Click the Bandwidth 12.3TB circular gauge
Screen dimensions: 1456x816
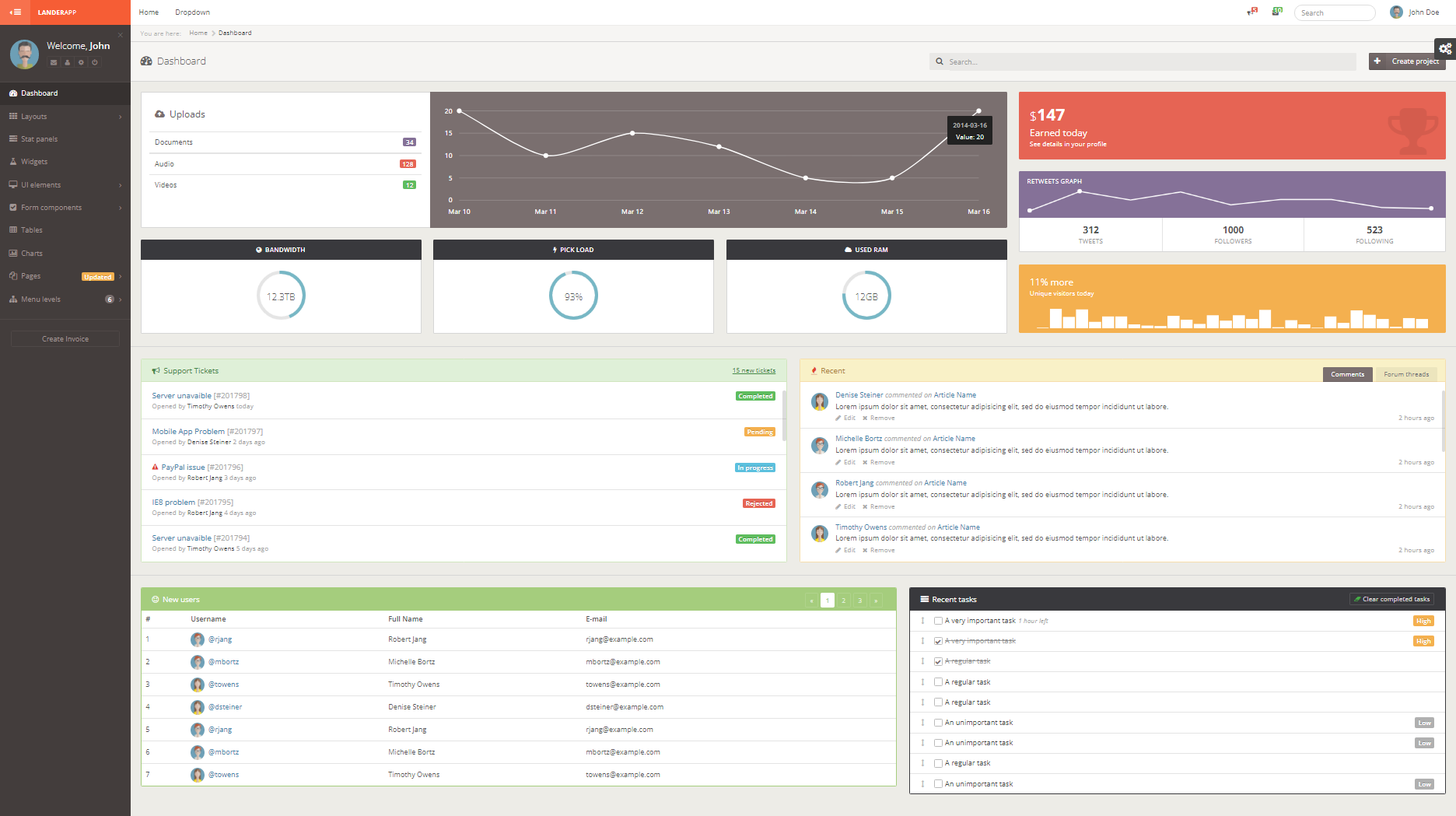[x=281, y=296]
